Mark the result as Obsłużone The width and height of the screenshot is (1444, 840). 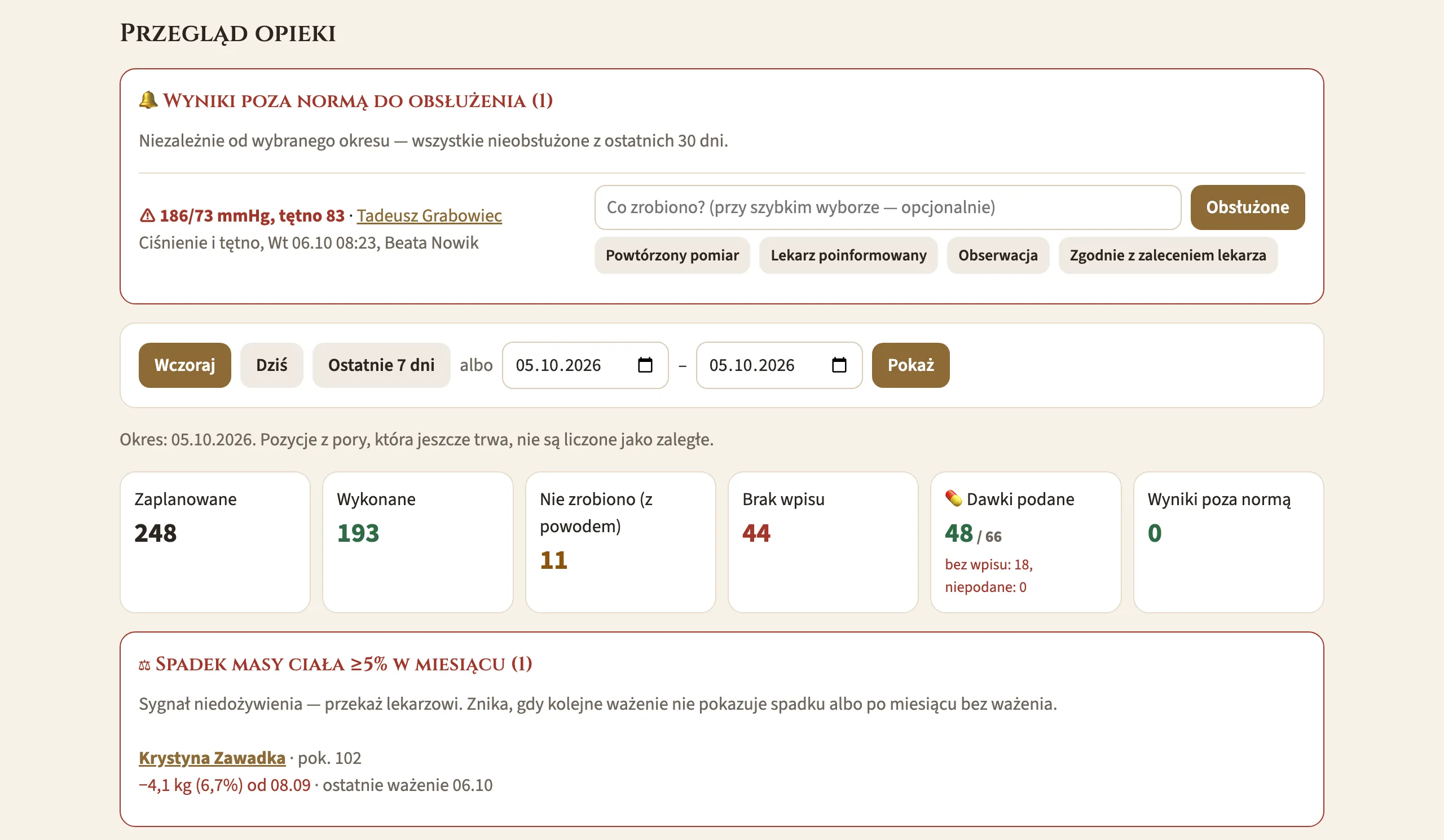[x=1248, y=207]
